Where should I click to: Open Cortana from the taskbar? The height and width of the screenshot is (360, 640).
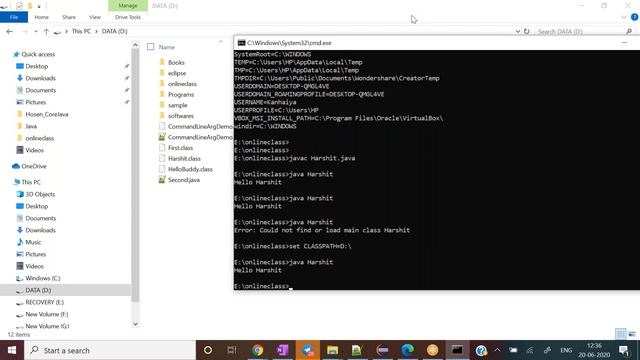click(208, 350)
